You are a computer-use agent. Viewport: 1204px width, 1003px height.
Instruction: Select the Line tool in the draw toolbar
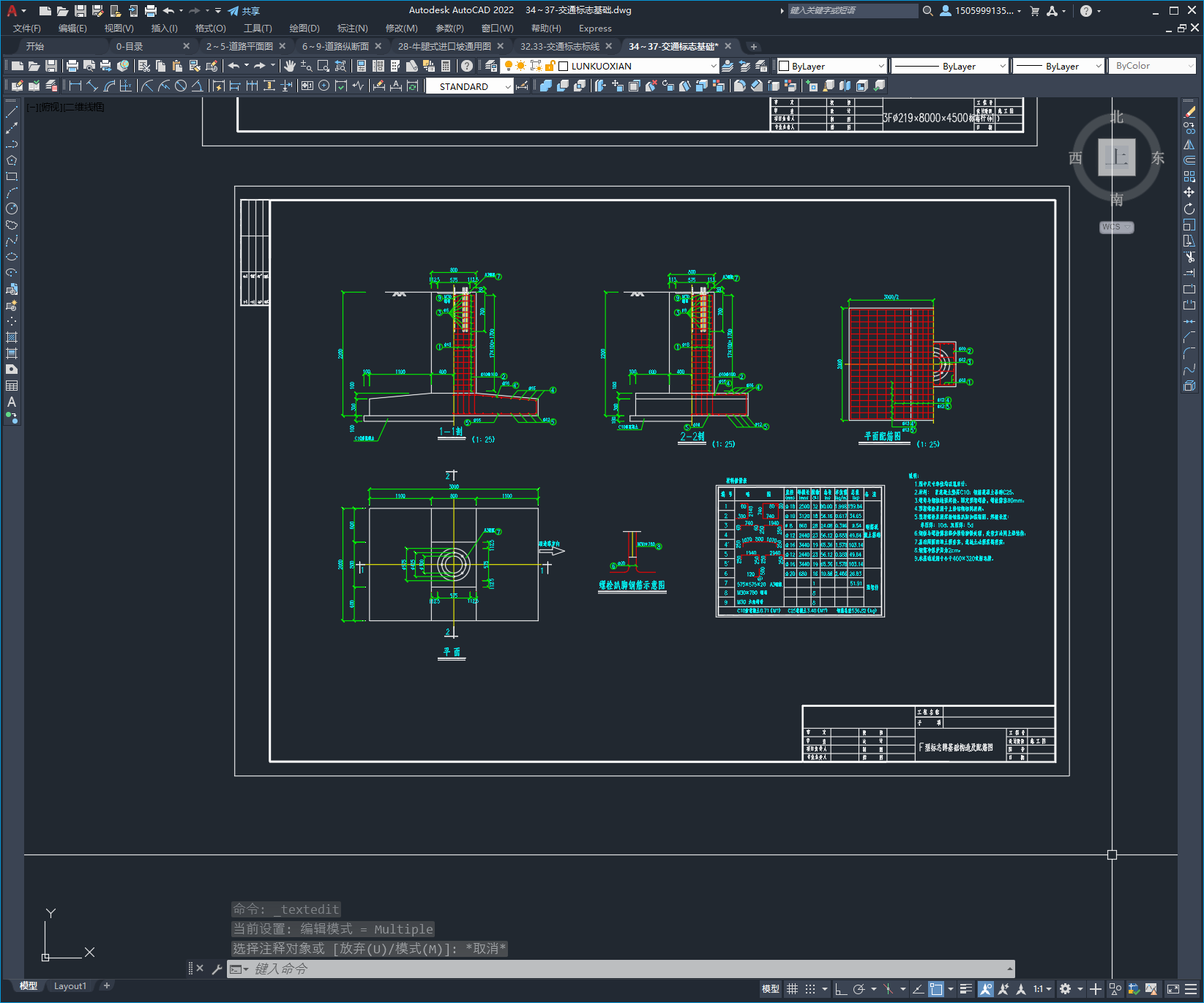click(x=12, y=112)
